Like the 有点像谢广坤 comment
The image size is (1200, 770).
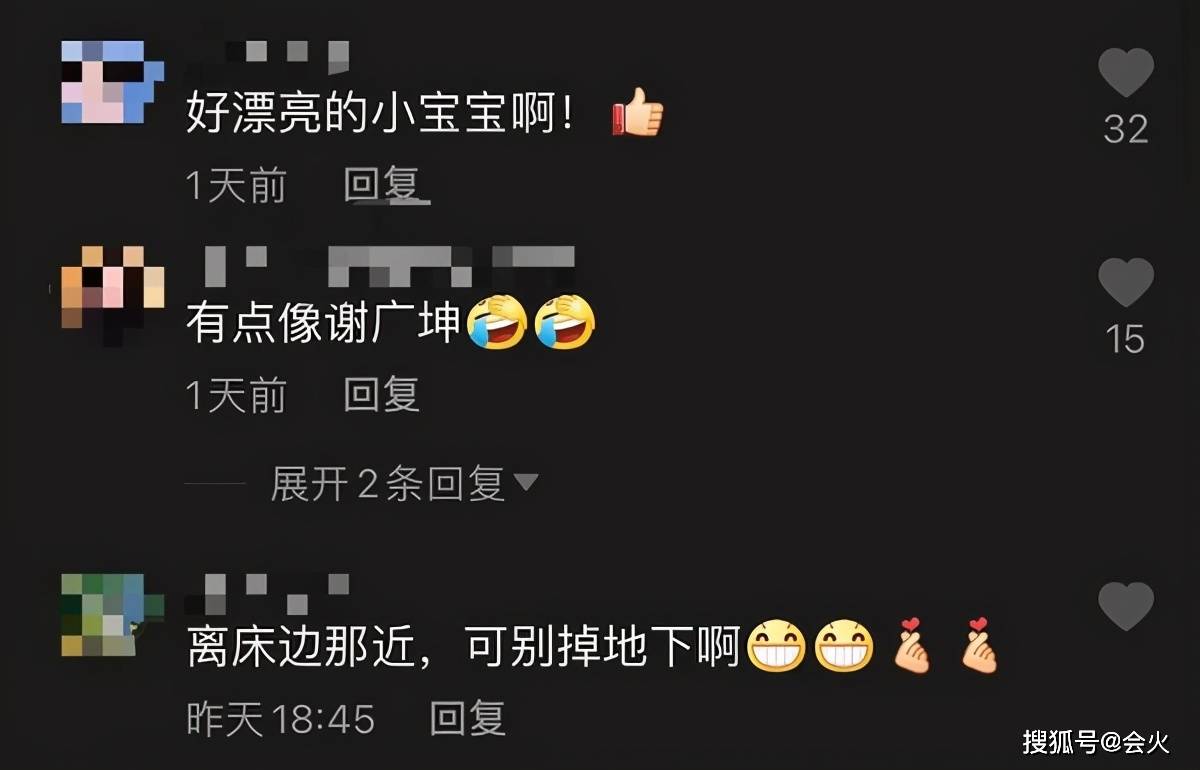coord(1126,283)
